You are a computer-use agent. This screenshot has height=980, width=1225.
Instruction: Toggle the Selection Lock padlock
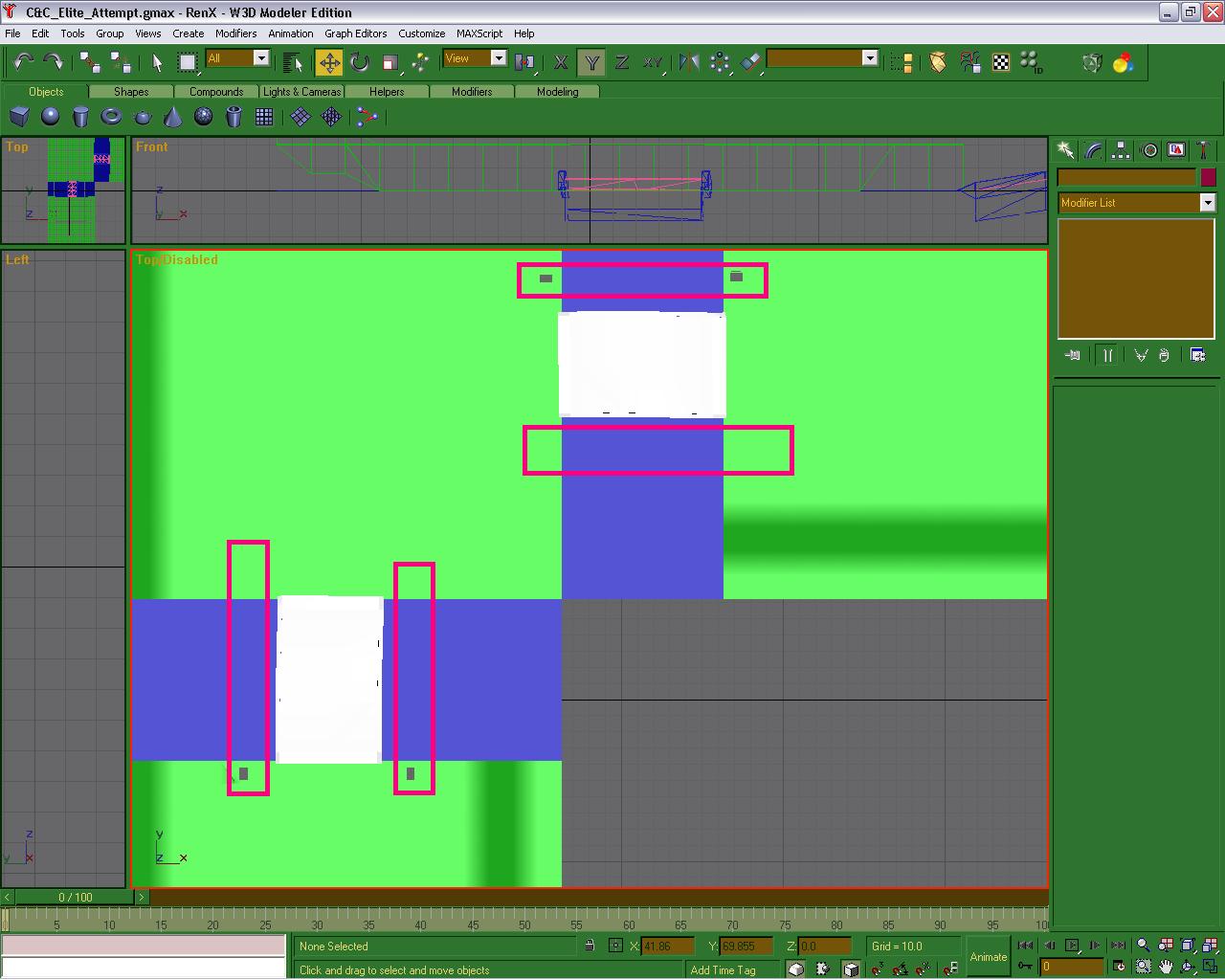tap(590, 946)
